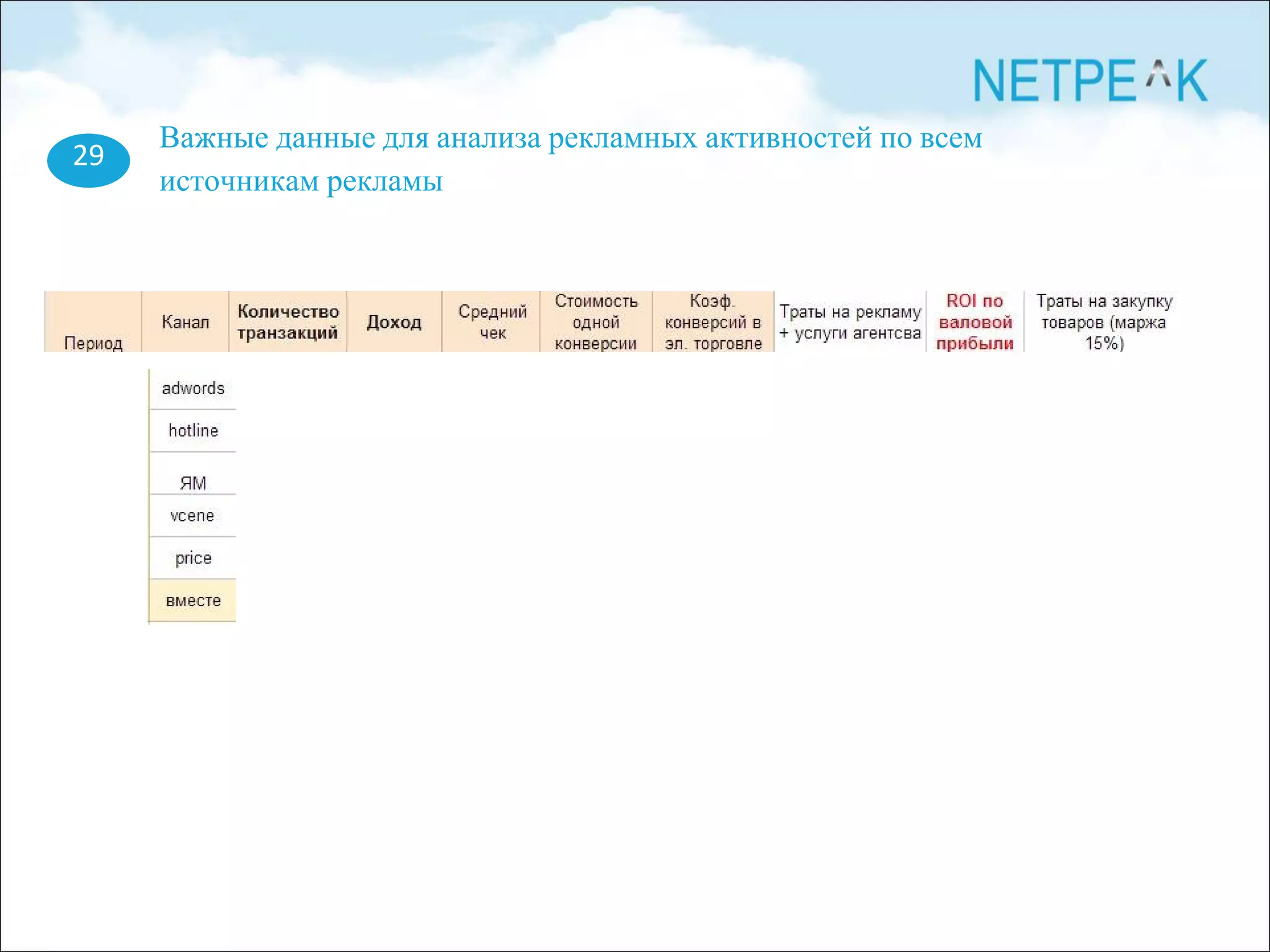Click the Стоимость одной конверсии header
Viewport: 1270px width, 952px height.
coord(595,322)
